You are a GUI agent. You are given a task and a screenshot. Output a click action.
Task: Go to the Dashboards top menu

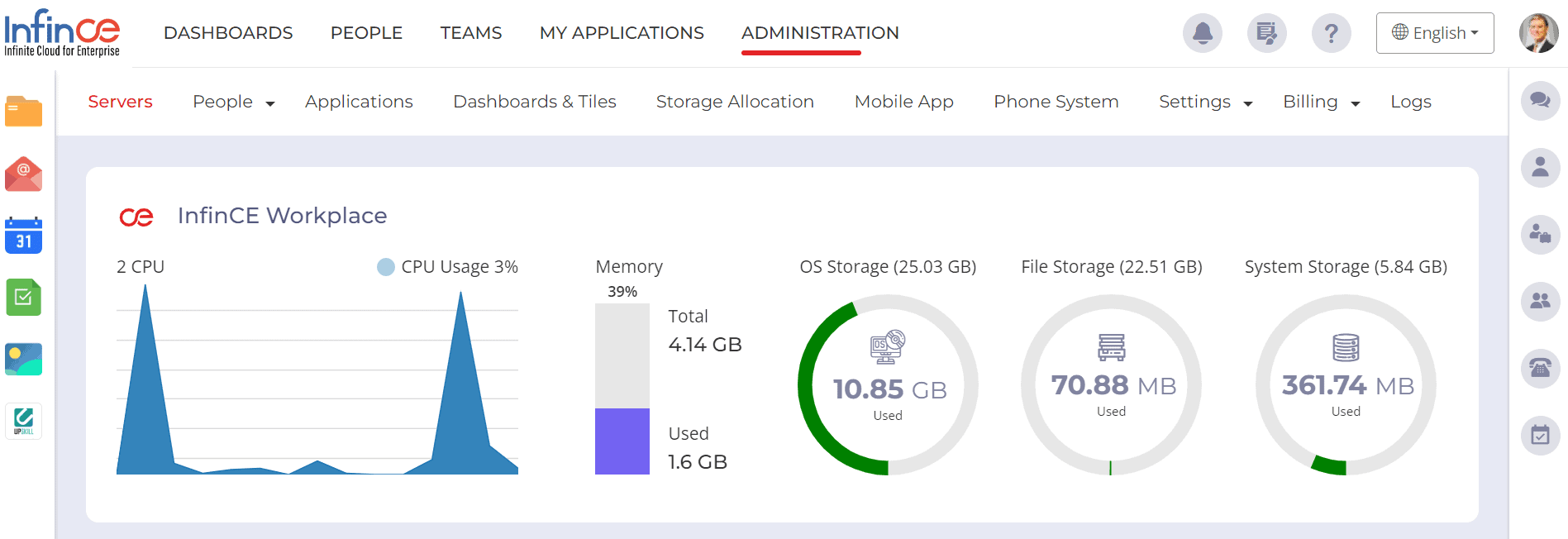point(228,33)
